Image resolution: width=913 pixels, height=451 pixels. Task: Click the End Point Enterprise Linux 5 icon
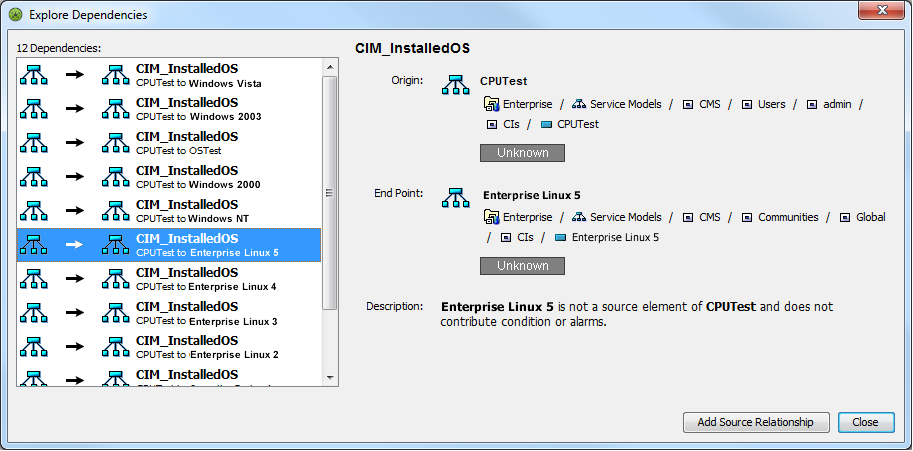(455, 198)
